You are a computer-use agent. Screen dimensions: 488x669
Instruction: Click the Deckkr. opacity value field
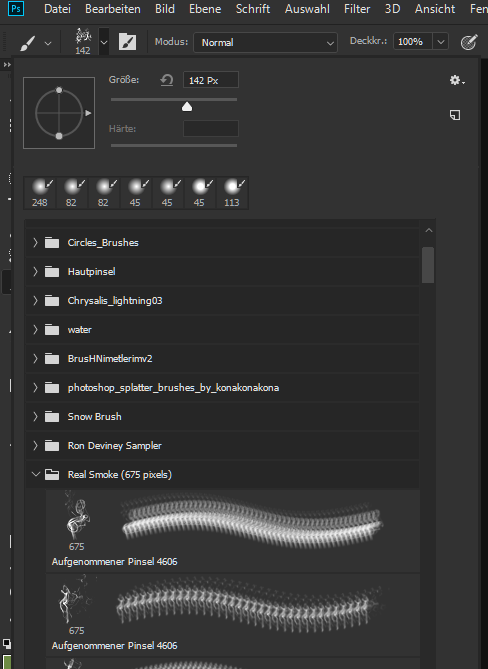tap(412, 42)
